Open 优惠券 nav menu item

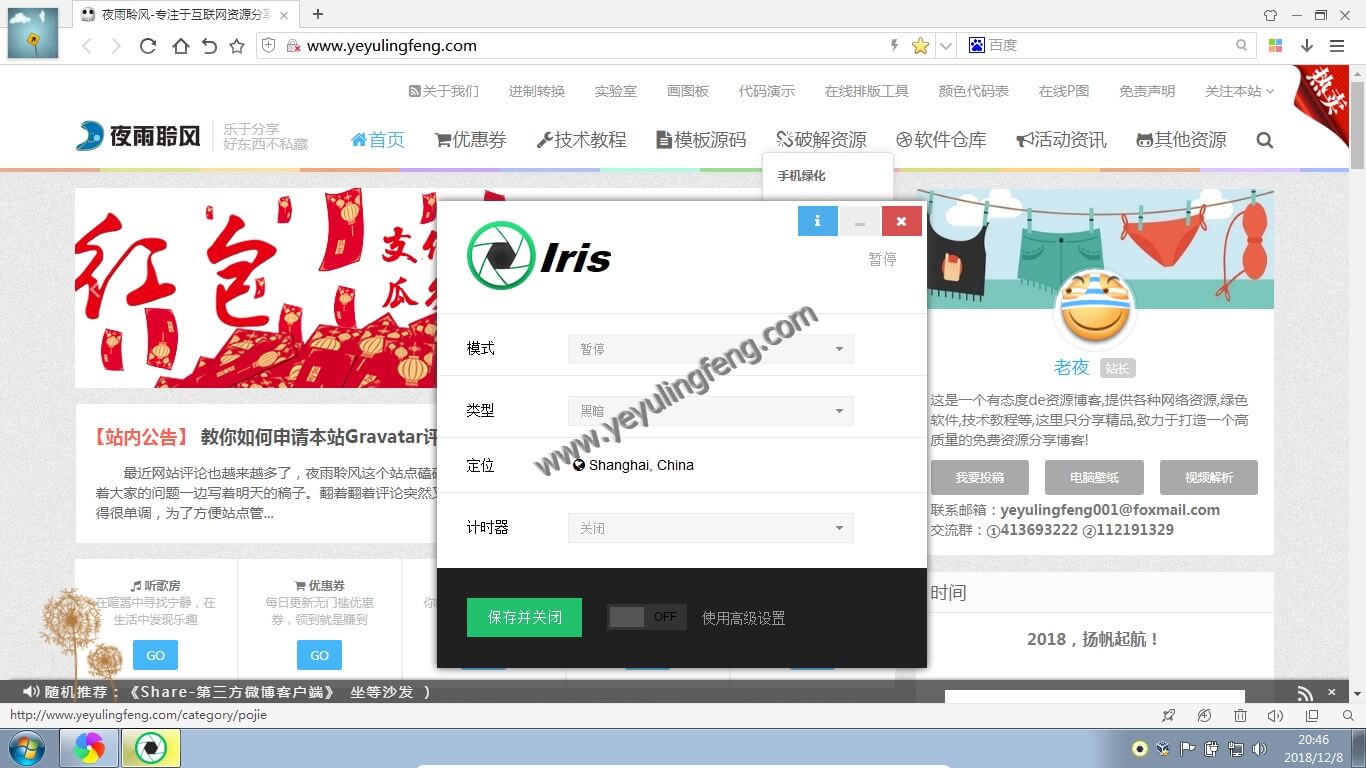tap(470, 140)
